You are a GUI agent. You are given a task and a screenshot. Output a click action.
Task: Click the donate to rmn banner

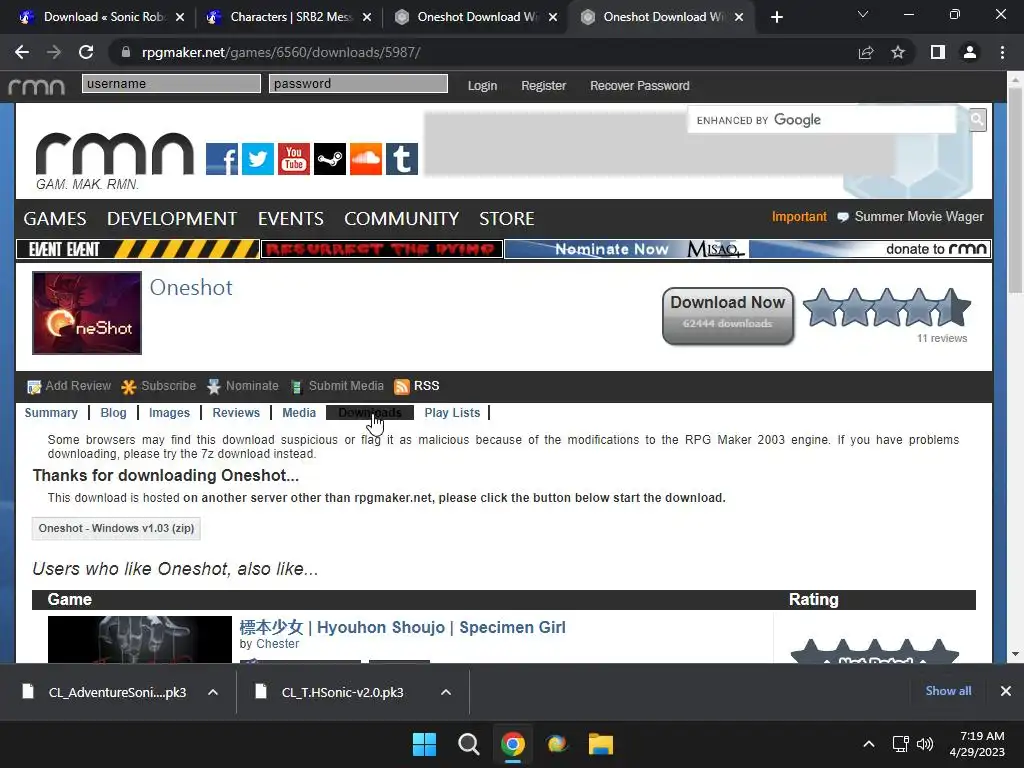tap(870, 249)
